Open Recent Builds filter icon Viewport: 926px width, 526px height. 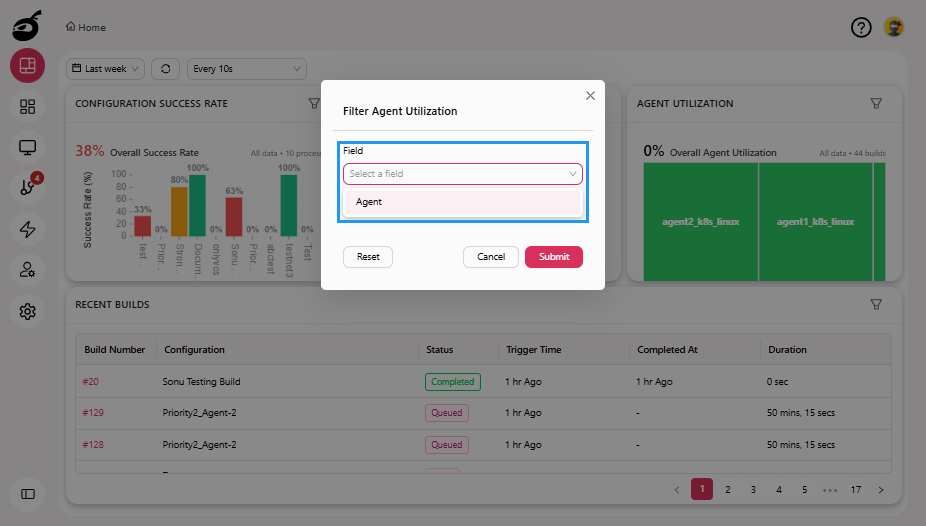[x=876, y=305]
